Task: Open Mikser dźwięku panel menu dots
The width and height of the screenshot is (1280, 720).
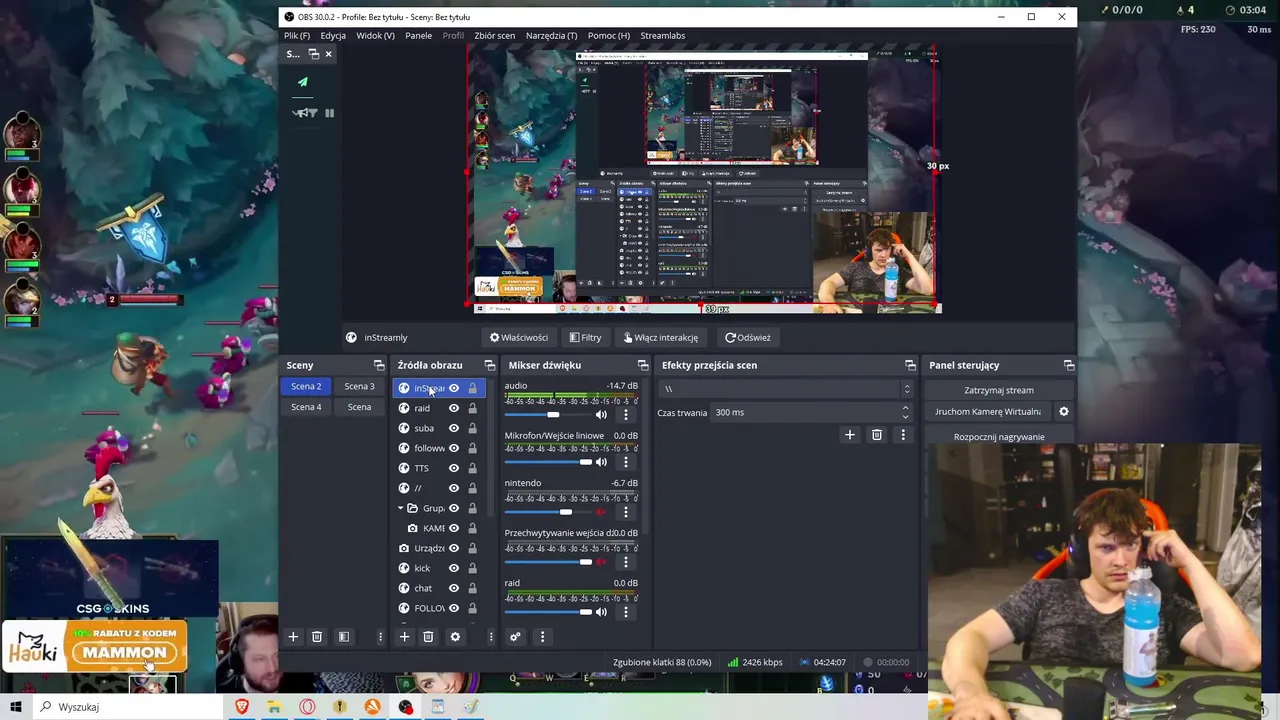Action: point(542,637)
